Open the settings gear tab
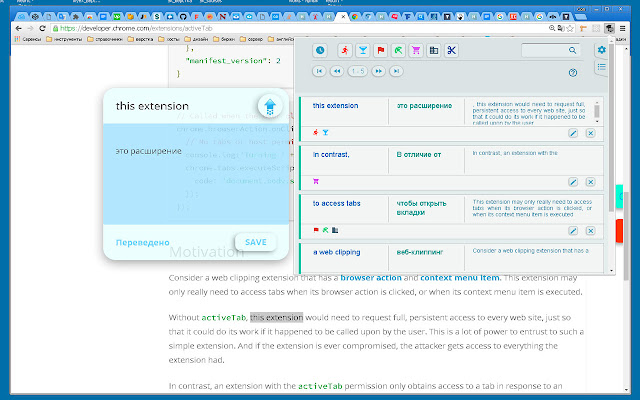This screenshot has height=400, width=640. (x=601, y=50)
